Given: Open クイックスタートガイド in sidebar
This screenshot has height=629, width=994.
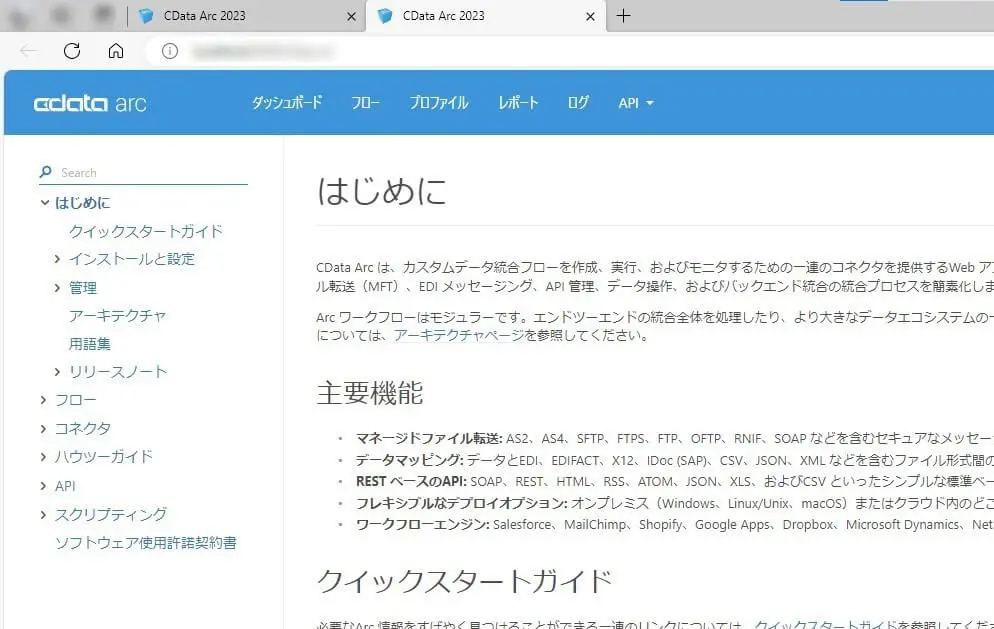Looking at the screenshot, I should [x=146, y=231].
